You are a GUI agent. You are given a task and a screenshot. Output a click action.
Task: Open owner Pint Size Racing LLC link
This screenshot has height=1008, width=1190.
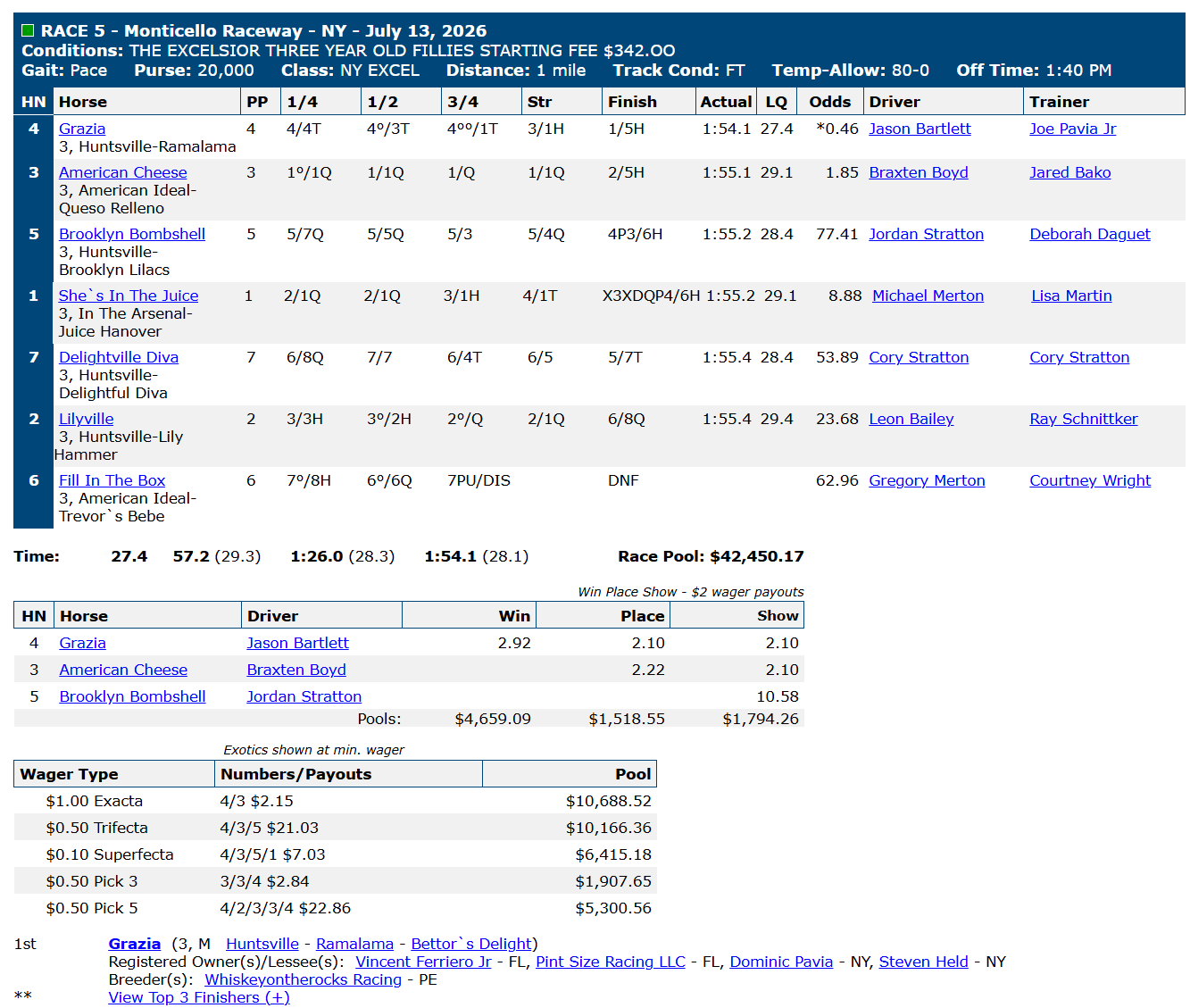tap(611, 962)
